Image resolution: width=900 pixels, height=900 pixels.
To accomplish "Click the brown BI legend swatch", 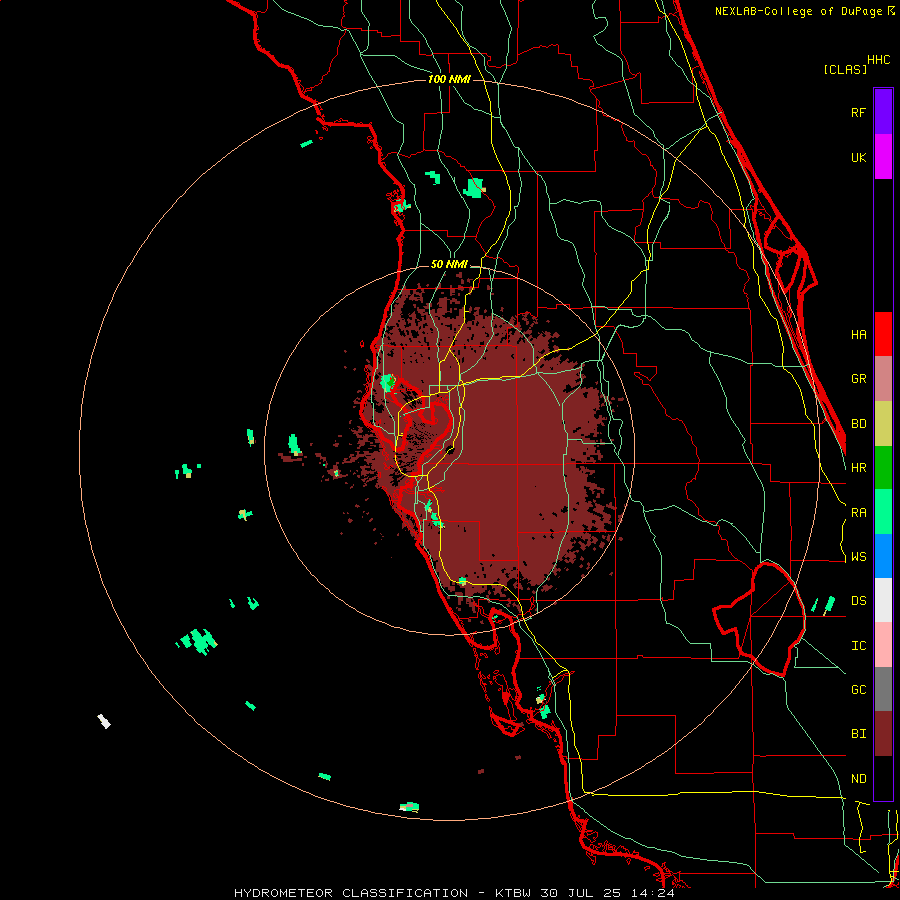I will tap(883, 734).
